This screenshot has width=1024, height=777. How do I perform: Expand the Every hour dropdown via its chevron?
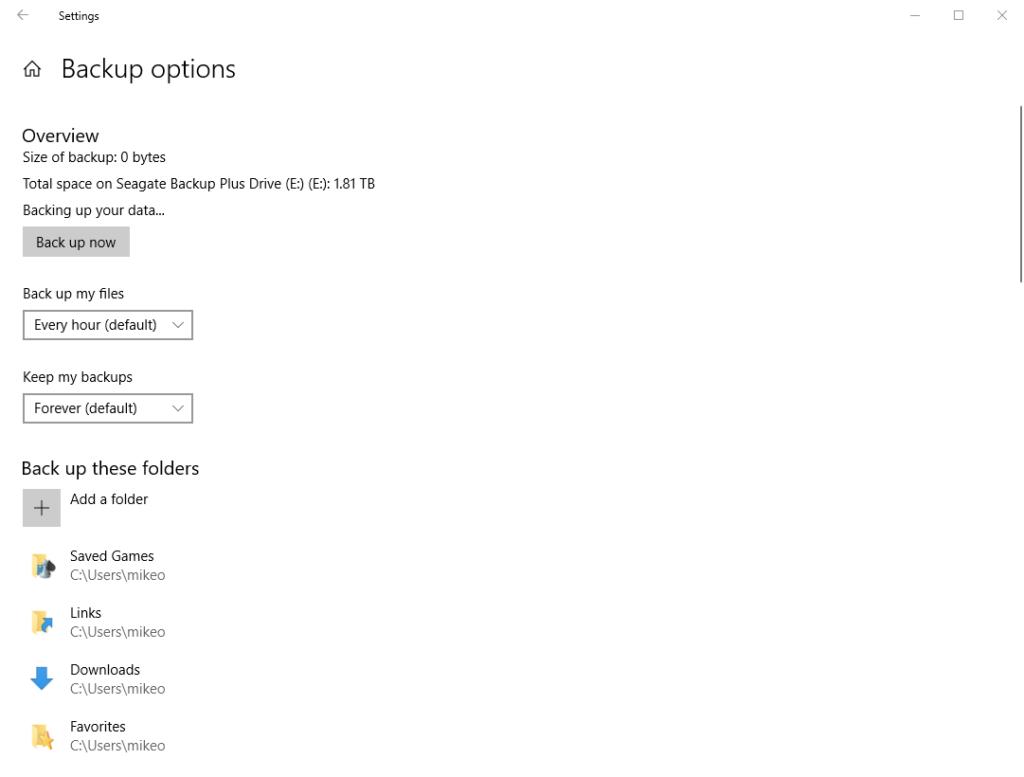178,324
